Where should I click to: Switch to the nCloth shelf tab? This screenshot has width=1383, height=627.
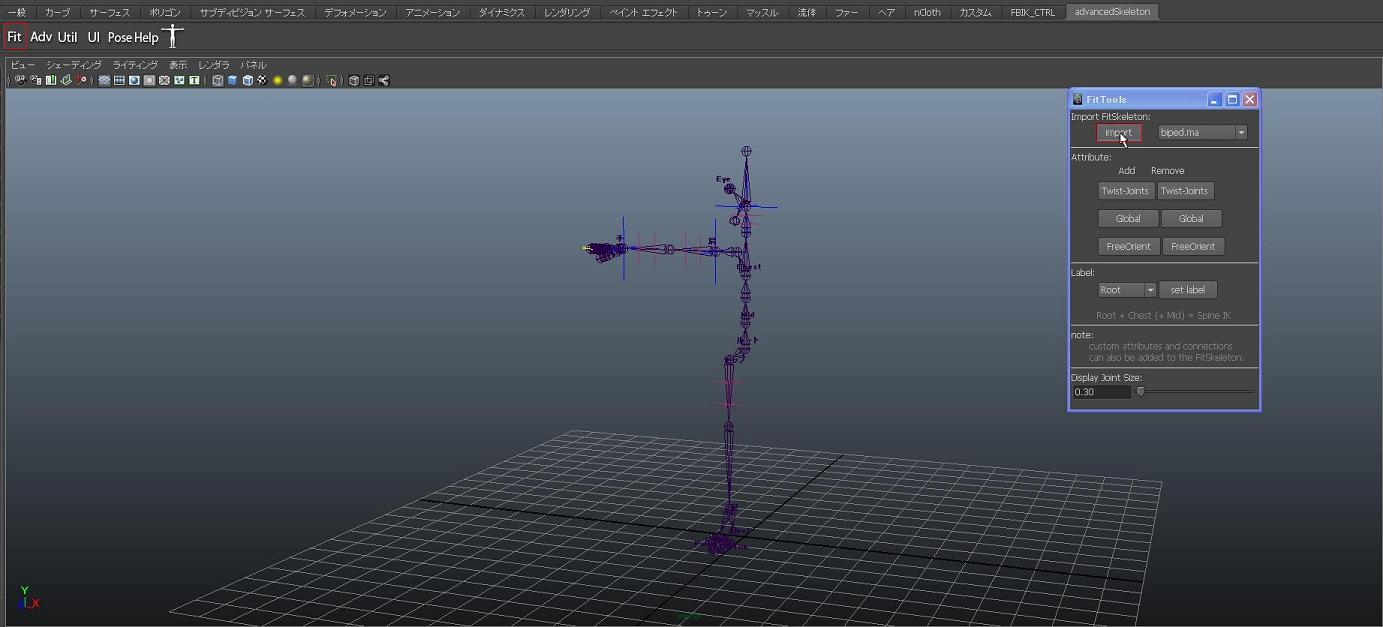(x=927, y=12)
